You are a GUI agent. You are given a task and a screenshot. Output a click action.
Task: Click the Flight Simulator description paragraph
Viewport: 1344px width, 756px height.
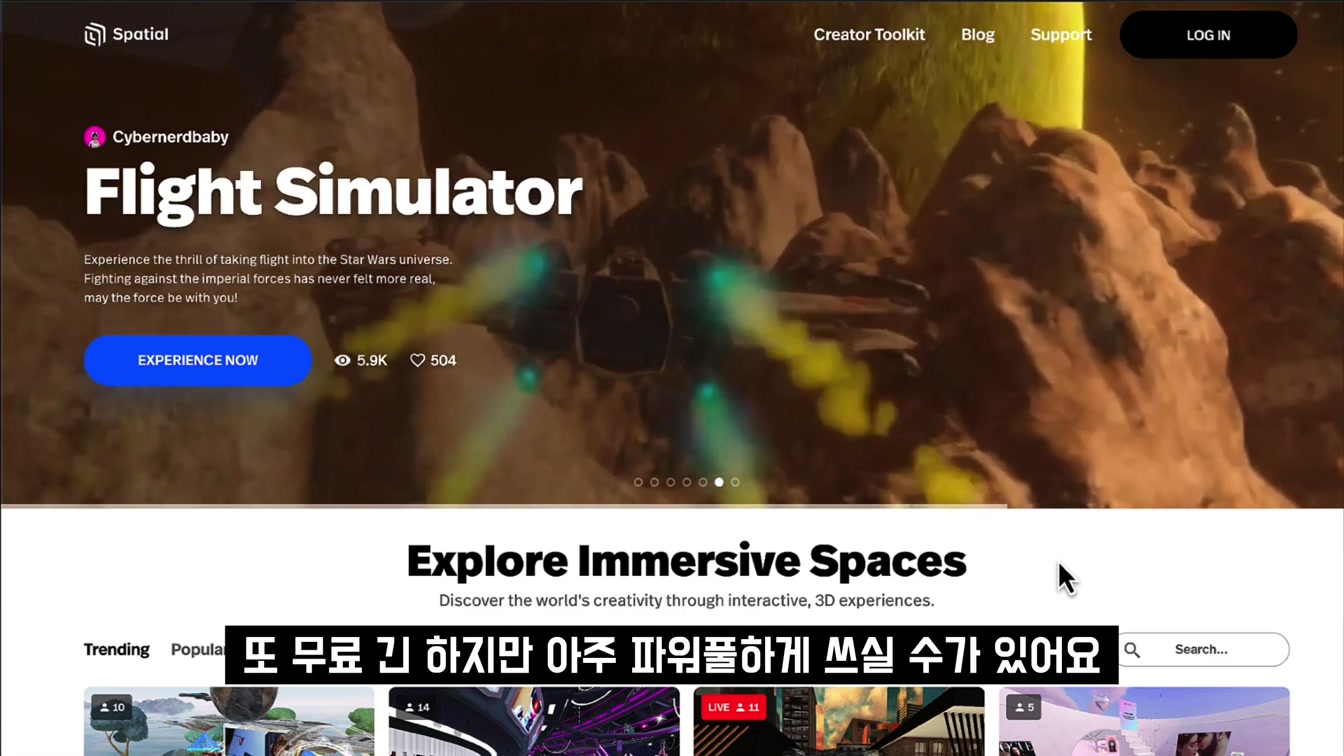coord(268,278)
